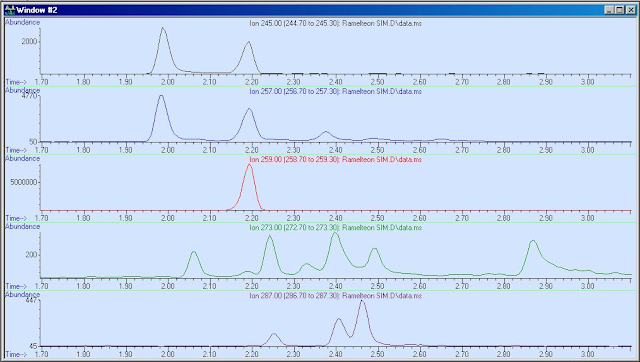
Task: Click the tallest Ion 287 peak near 2.46
Action: click(x=362, y=301)
